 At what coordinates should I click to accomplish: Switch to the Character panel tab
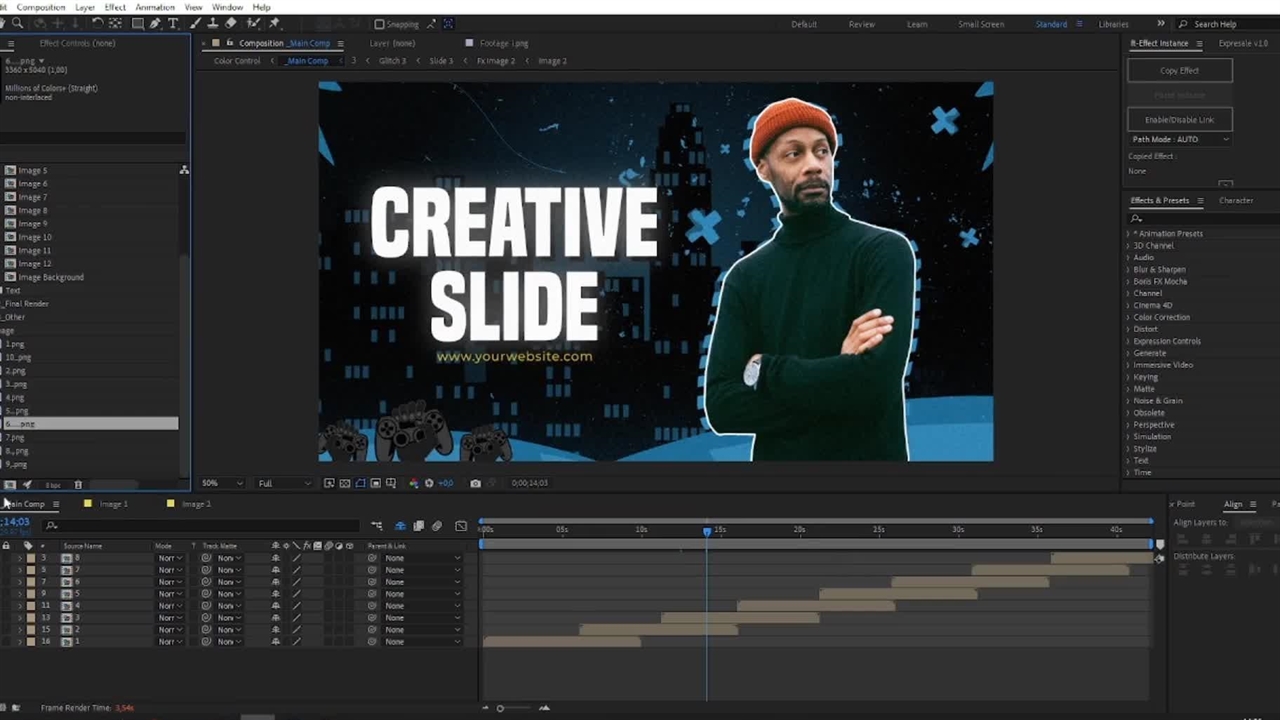point(1235,200)
